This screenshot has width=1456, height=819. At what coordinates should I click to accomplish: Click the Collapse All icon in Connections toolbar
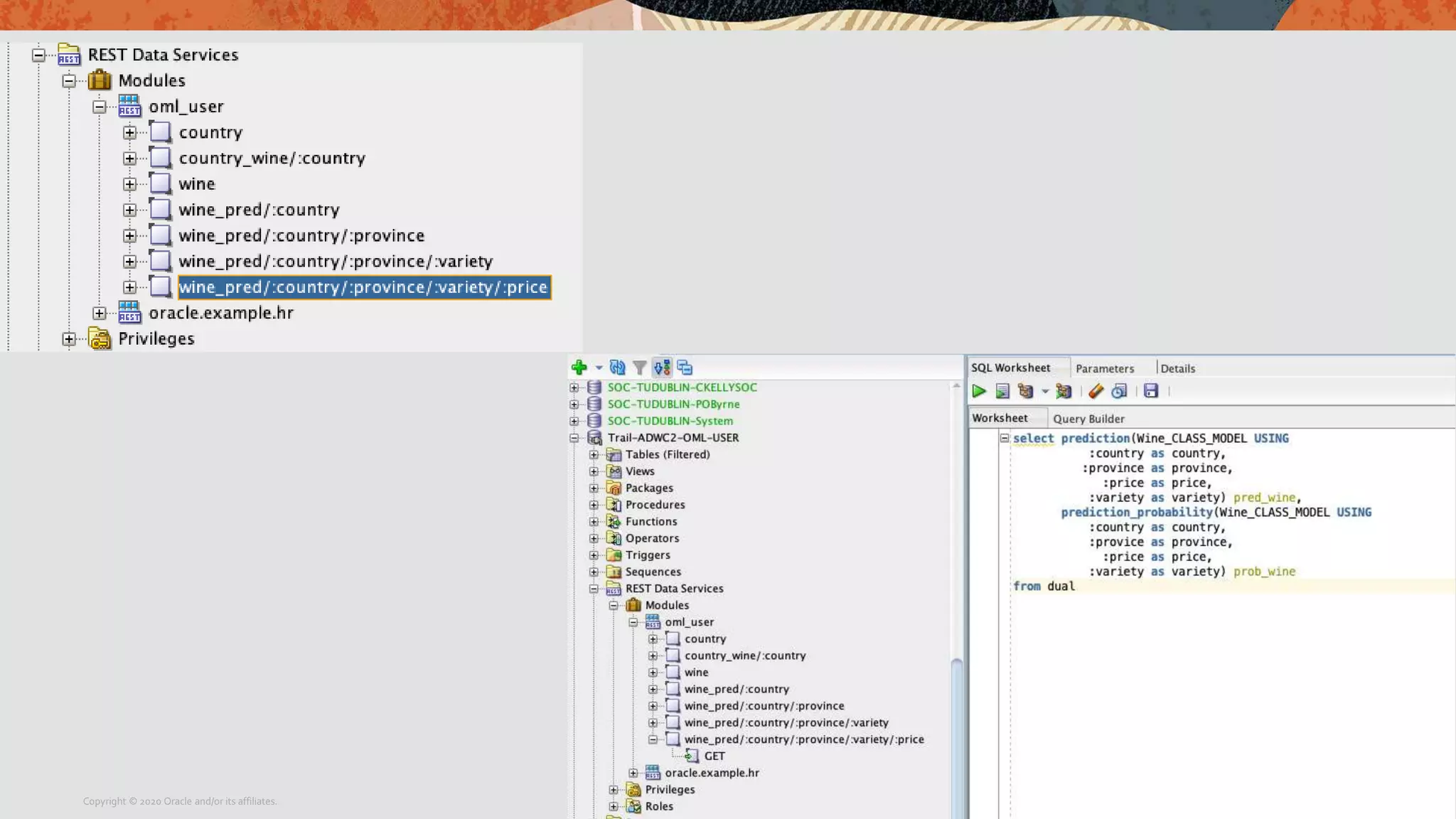tap(685, 368)
